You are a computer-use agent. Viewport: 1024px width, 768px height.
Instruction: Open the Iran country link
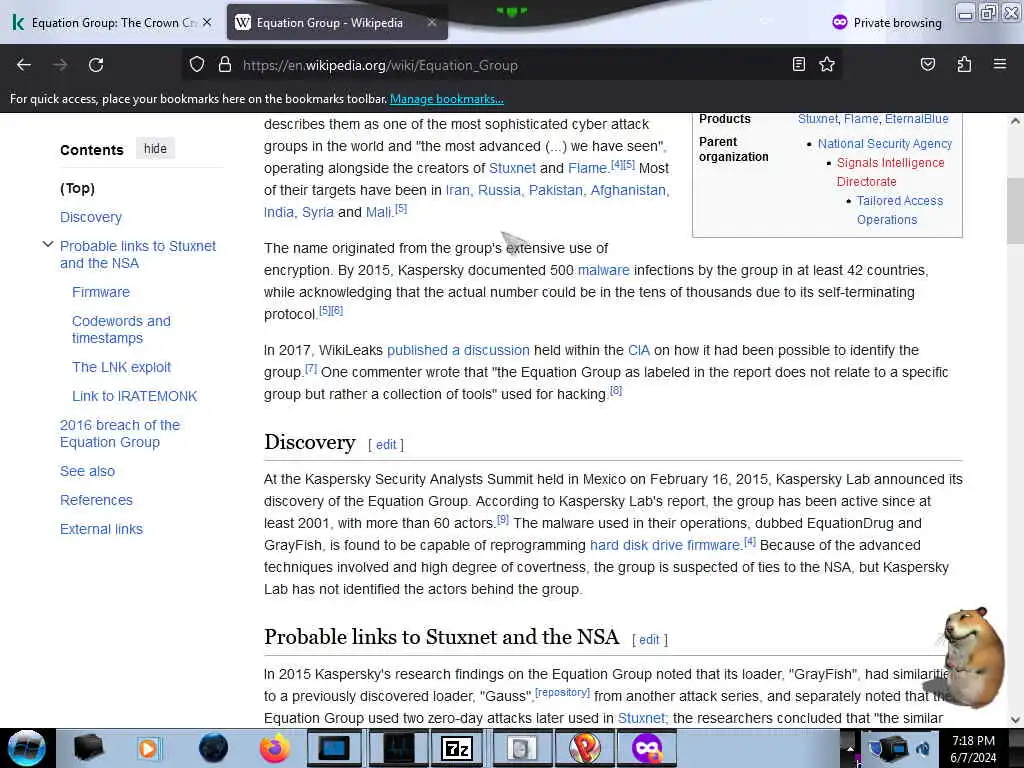point(457,190)
